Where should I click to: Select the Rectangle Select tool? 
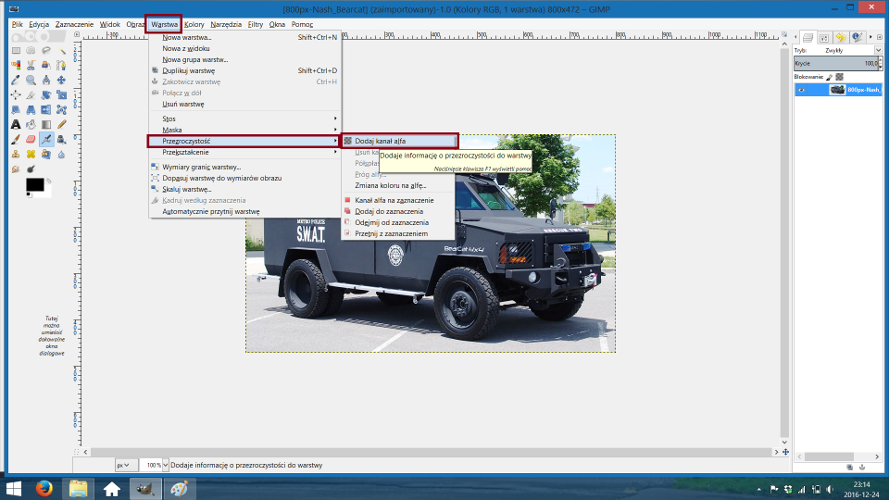(16, 50)
